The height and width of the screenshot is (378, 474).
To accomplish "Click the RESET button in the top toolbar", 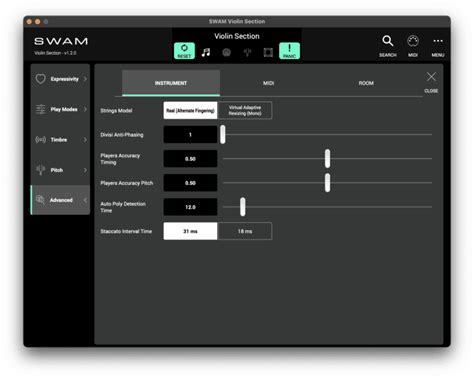I will pyautogui.click(x=184, y=51).
